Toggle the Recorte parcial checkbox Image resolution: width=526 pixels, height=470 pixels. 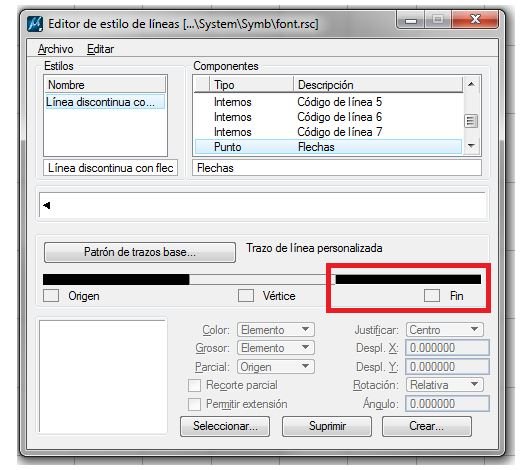click(195, 385)
